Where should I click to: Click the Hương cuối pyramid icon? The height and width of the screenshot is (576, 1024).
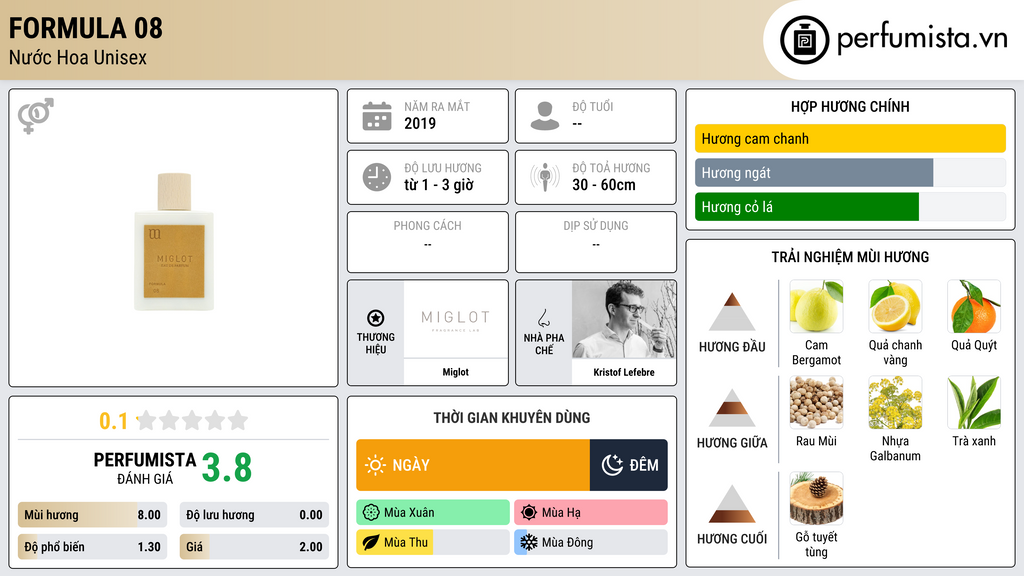point(732,504)
